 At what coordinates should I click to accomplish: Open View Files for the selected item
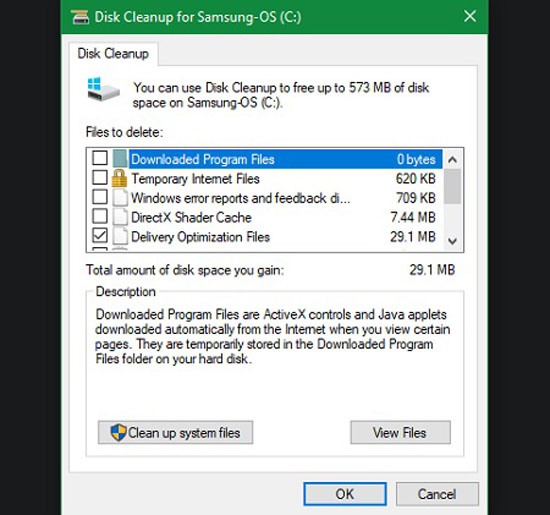click(x=400, y=433)
